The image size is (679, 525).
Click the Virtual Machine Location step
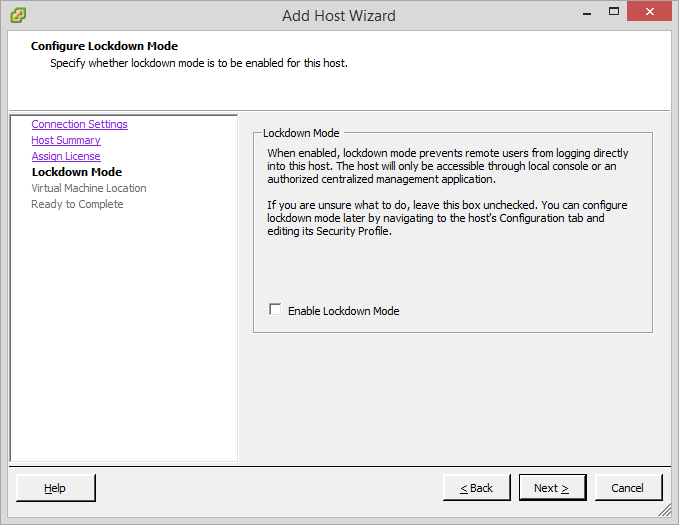point(88,188)
